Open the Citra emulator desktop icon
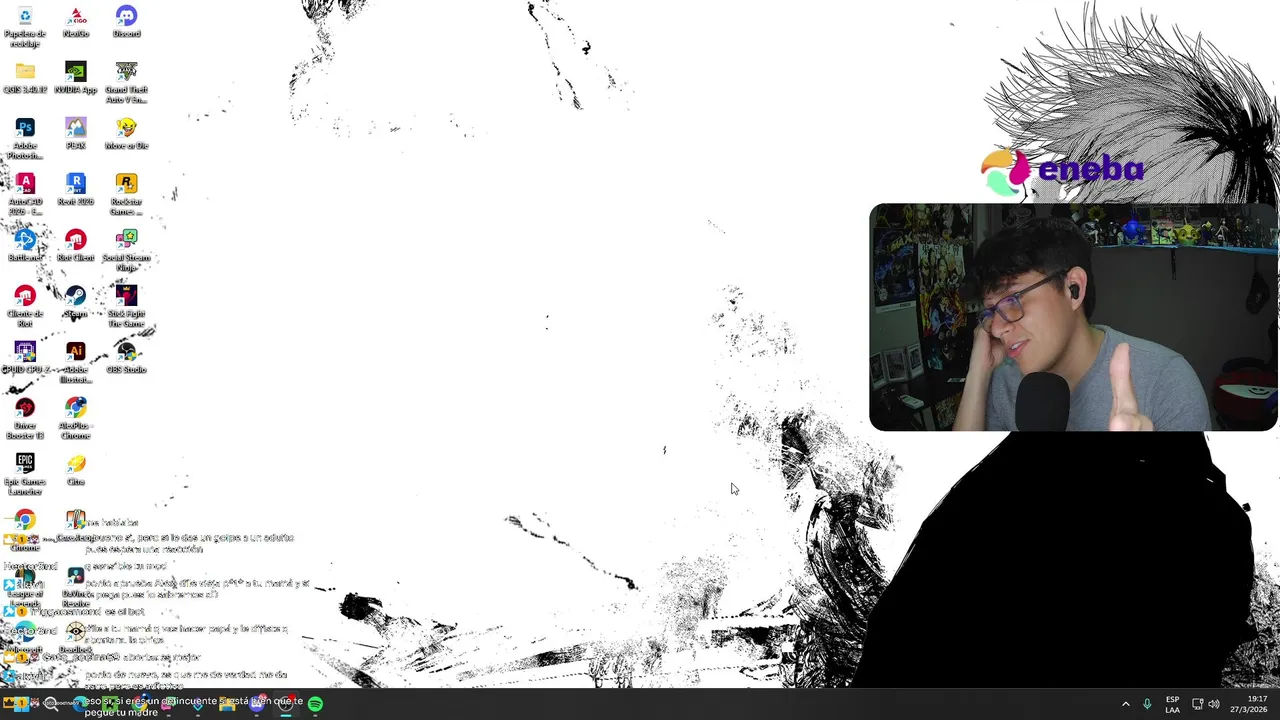The image size is (1280, 720). [76, 470]
